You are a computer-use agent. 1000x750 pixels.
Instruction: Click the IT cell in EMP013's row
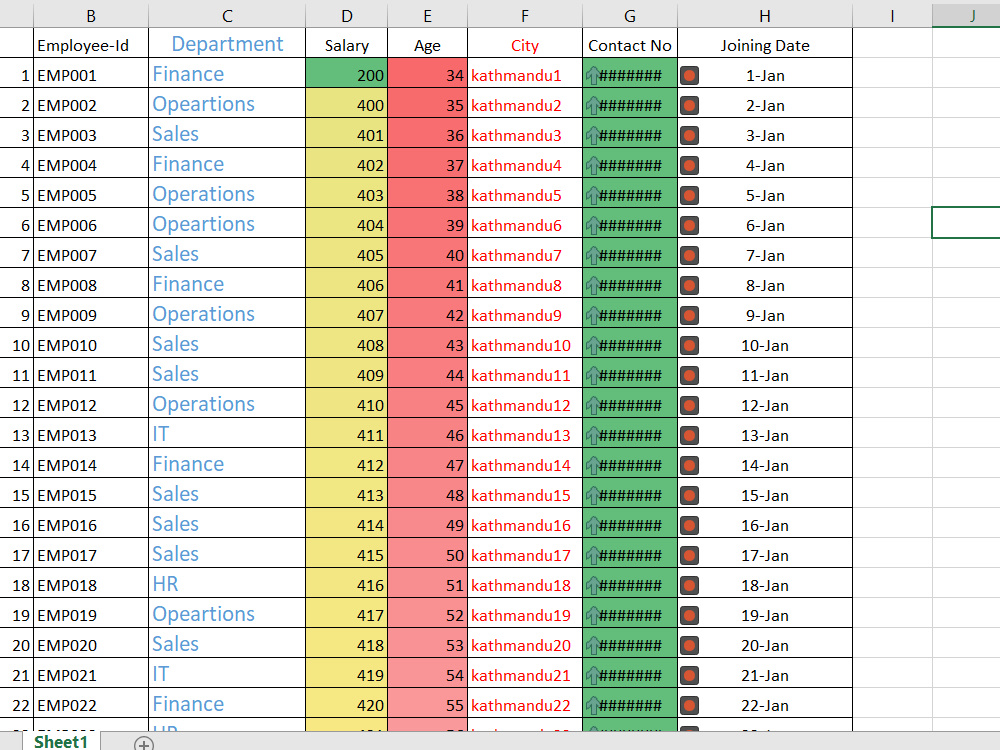click(227, 434)
